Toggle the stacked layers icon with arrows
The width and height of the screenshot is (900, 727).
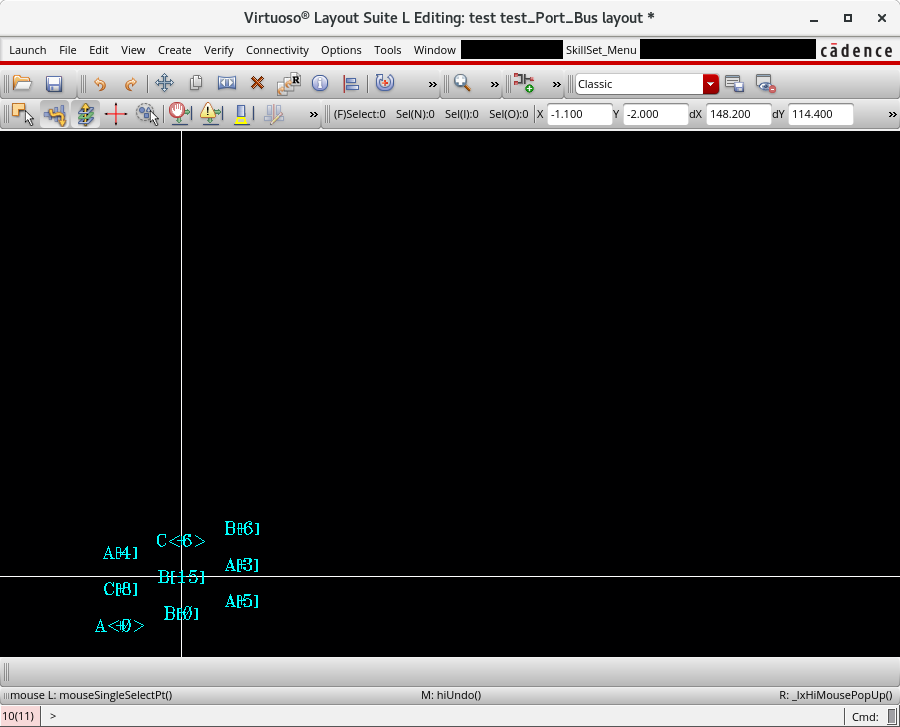[x=85, y=114]
